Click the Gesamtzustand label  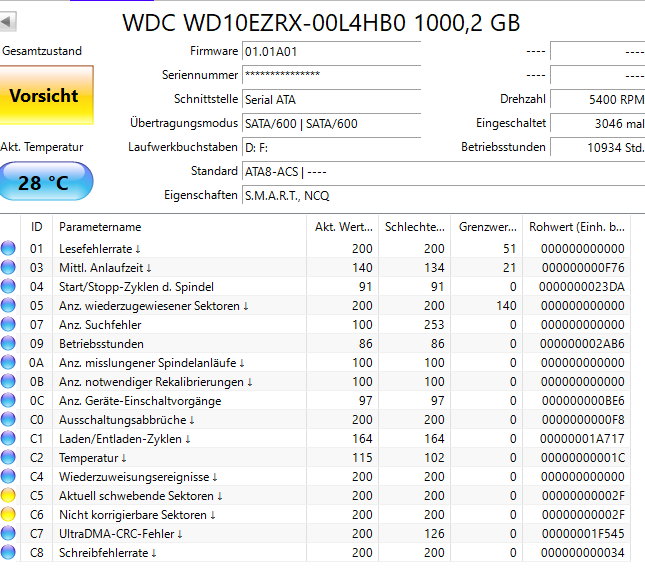coord(42,51)
